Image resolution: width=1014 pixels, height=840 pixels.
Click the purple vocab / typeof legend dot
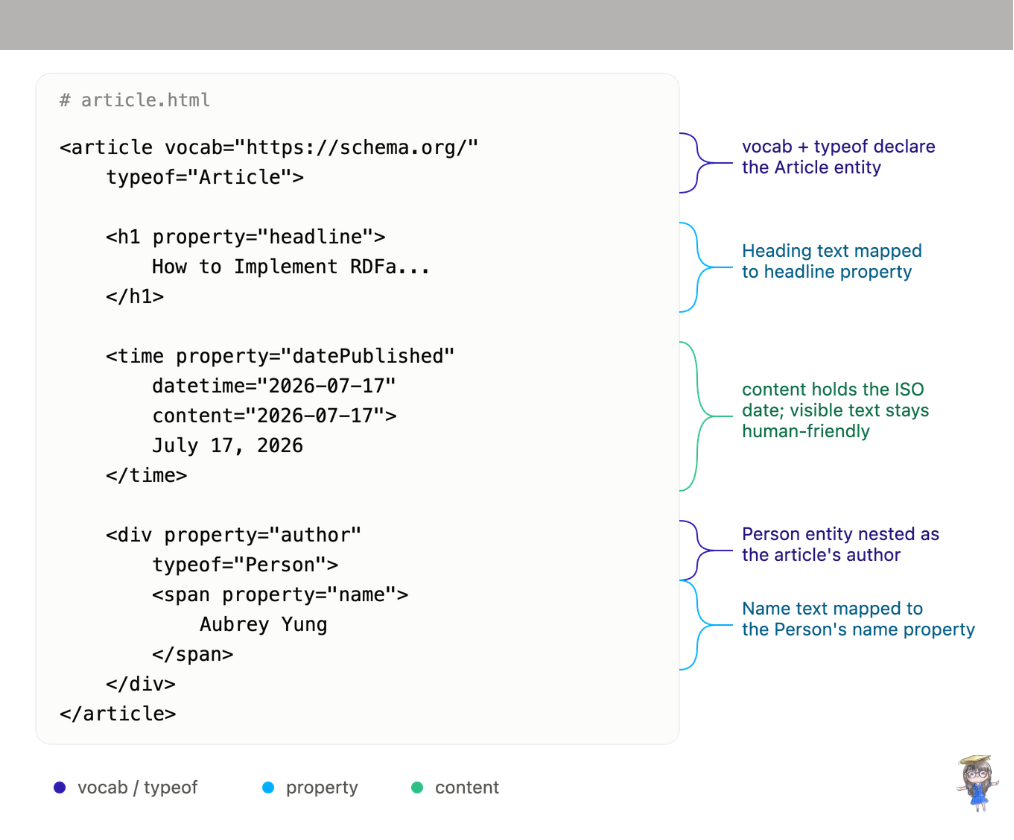pyautogui.click(x=59, y=787)
